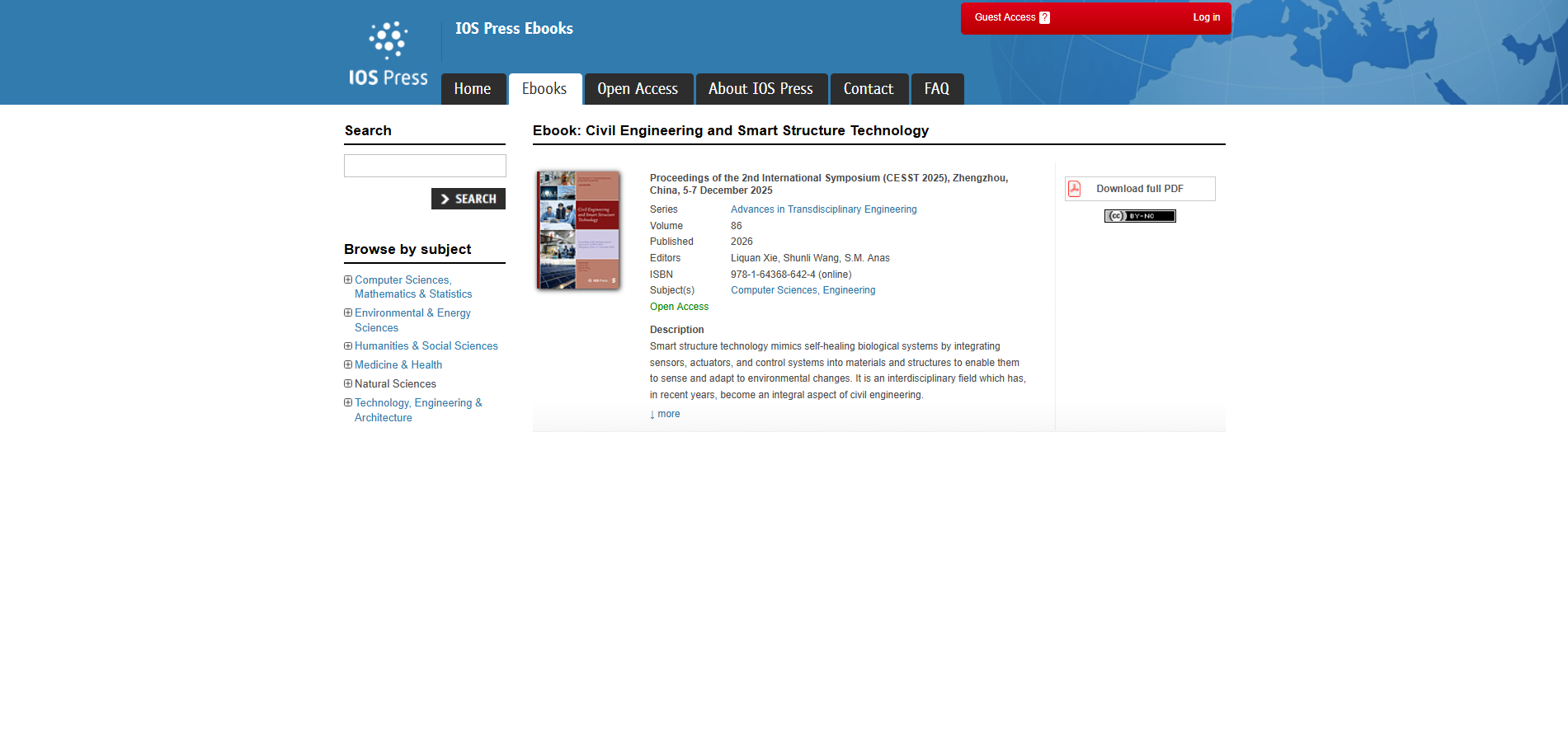This screenshot has height=747, width=1568.
Task: Click the Ebook: Civil Engineering and Smart Structure heading
Action: click(x=731, y=130)
